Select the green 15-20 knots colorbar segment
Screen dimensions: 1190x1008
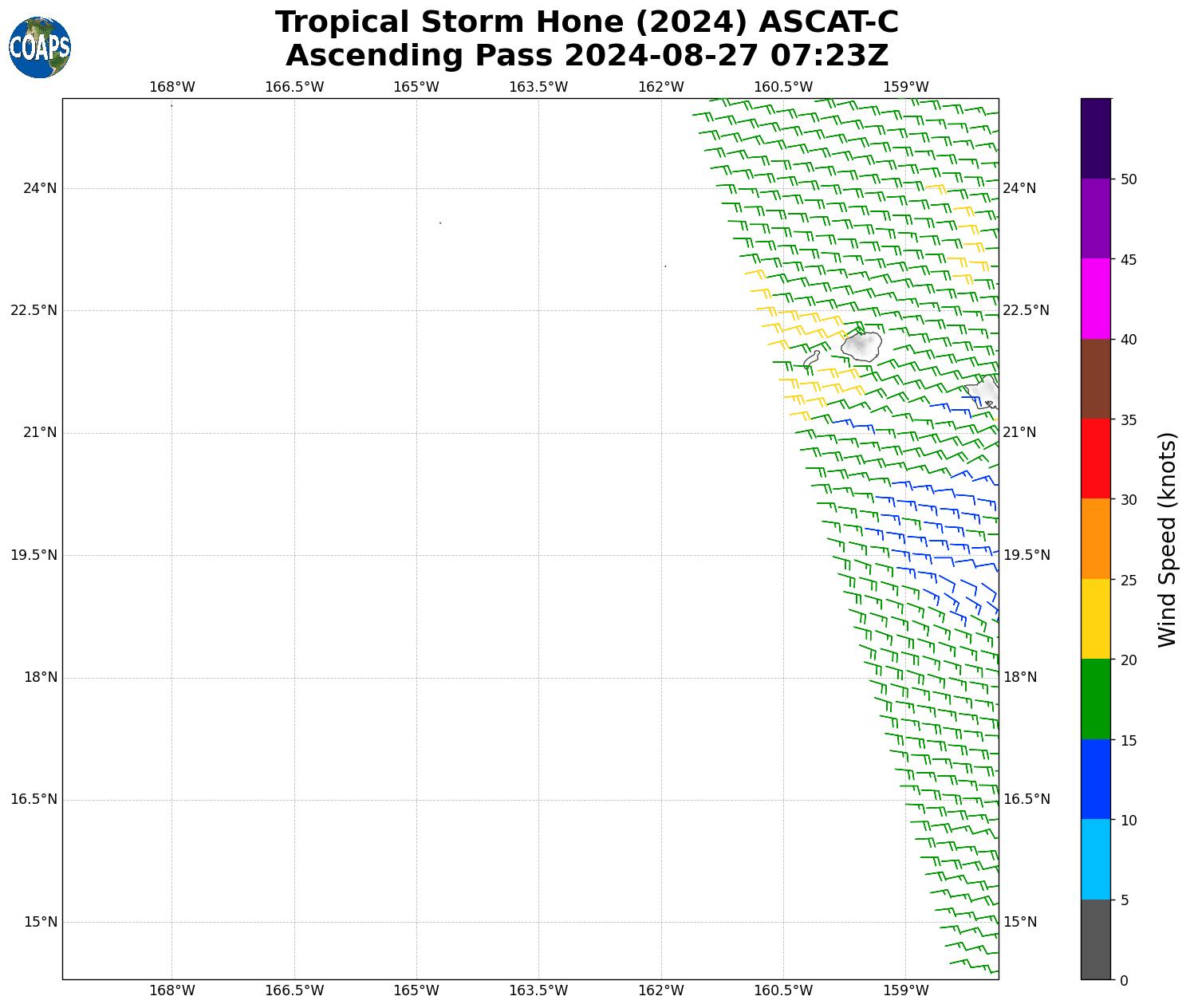click(1095, 699)
